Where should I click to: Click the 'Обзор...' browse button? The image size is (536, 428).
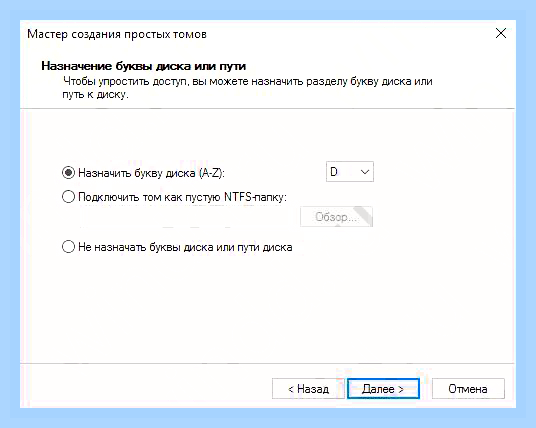(336, 217)
